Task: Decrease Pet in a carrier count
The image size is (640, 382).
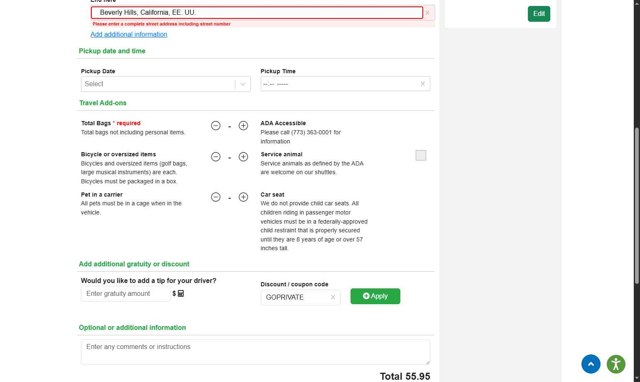Action: click(x=216, y=197)
